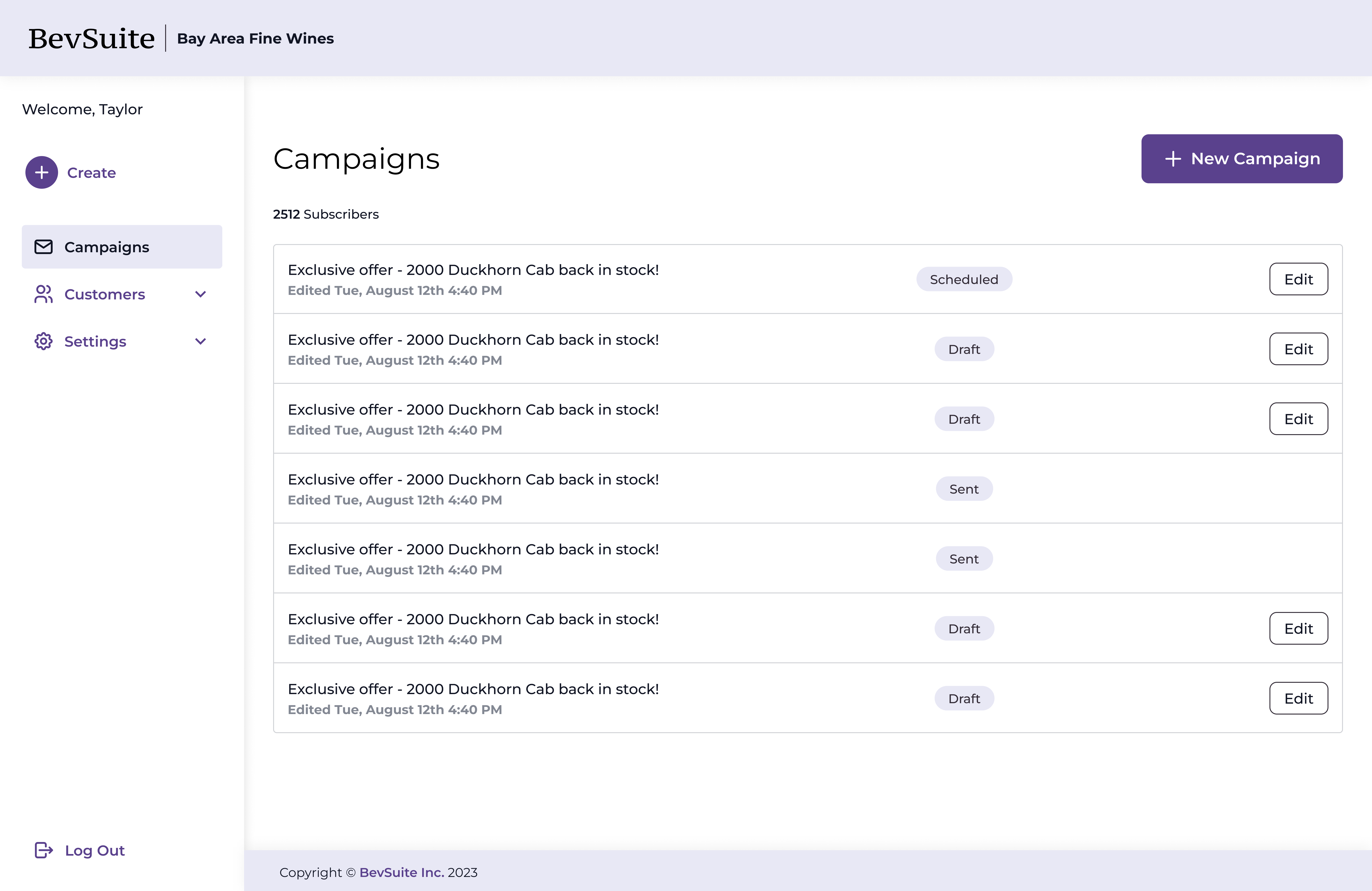This screenshot has width=1372, height=891.
Task: Click the Campaigns envelope icon
Action: pyautogui.click(x=43, y=247)
